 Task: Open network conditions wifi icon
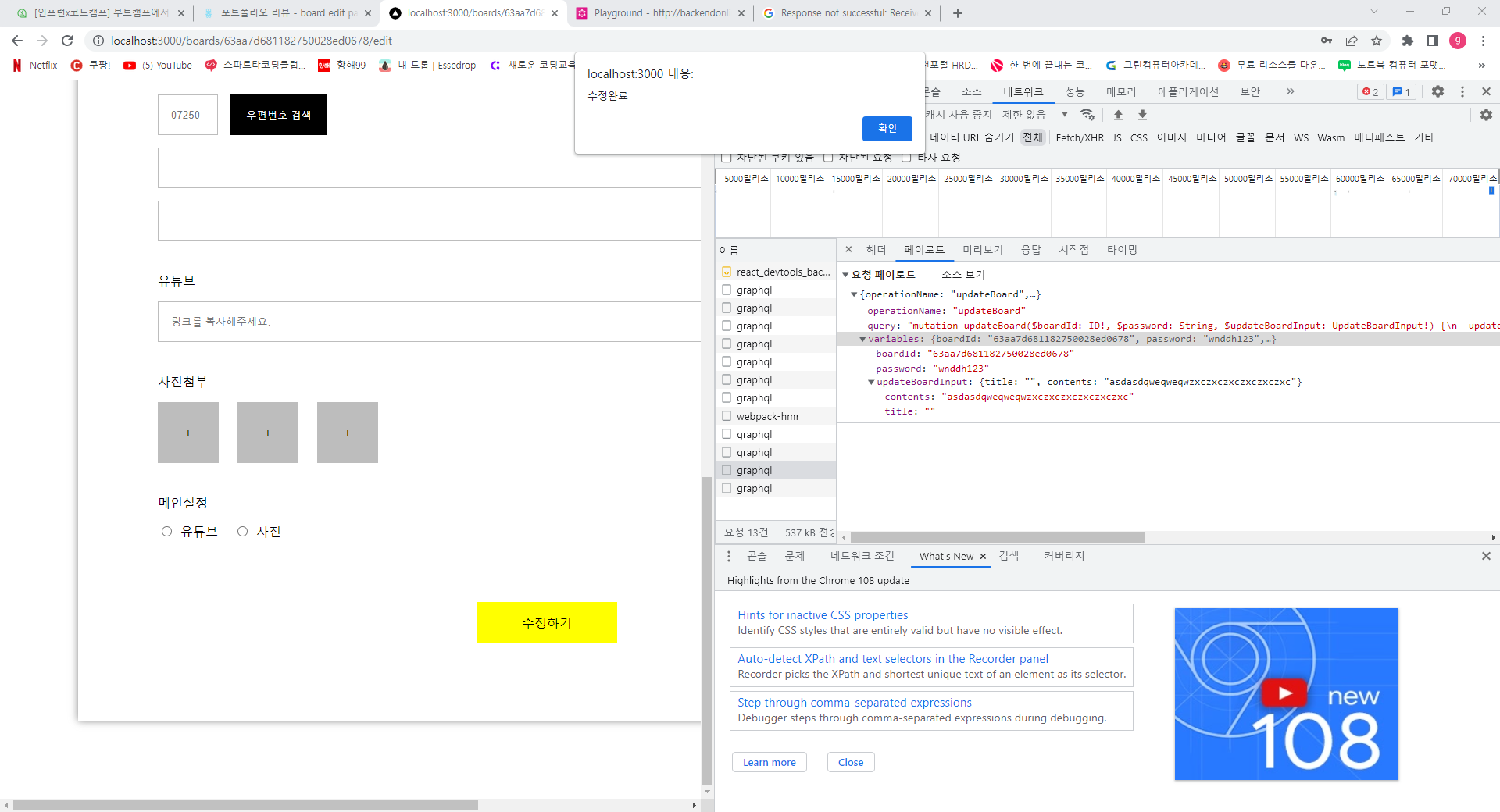pos(1087,115)
